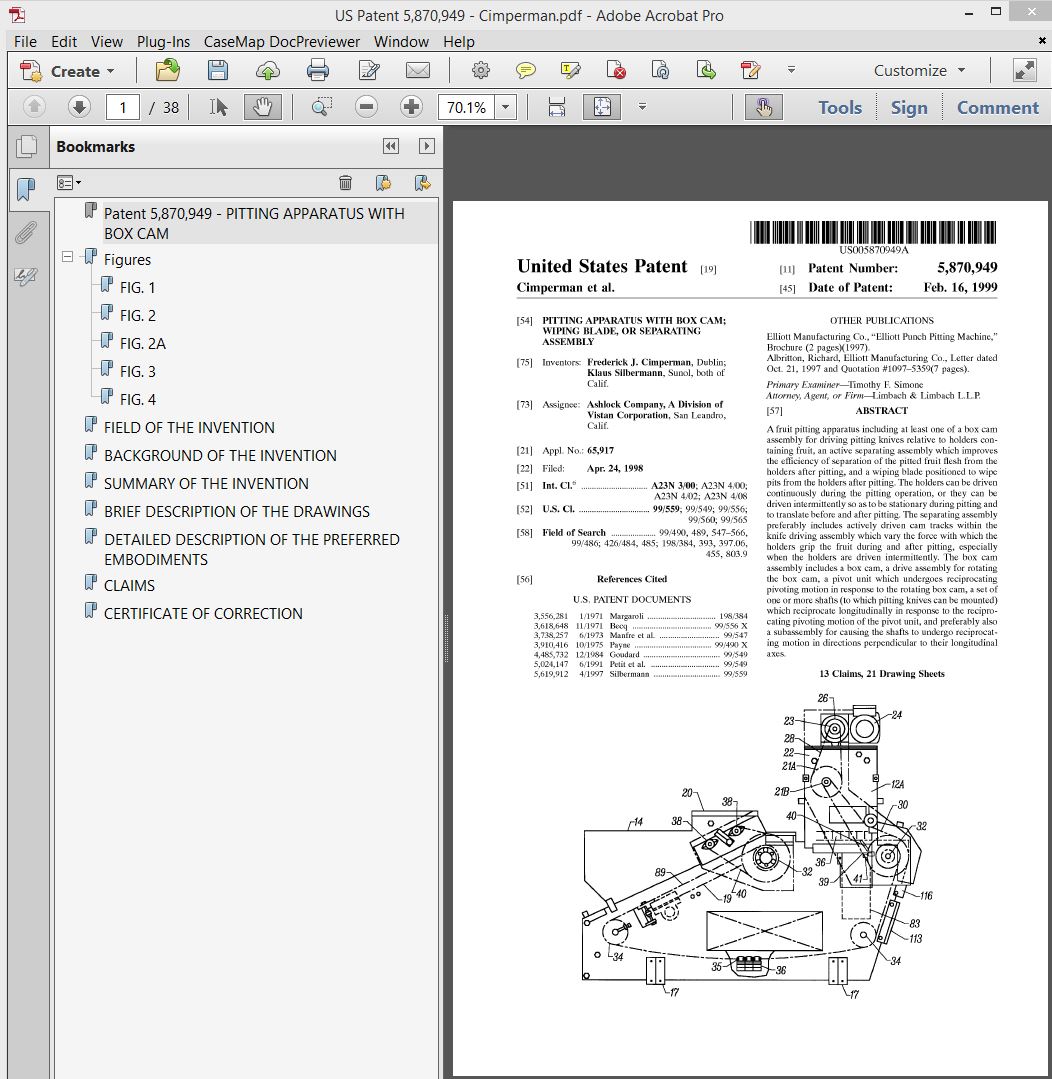The width and height of the screenshot is (1052, 1079).
Task: Activate the Hand pan tool
Action: [263, 107]
